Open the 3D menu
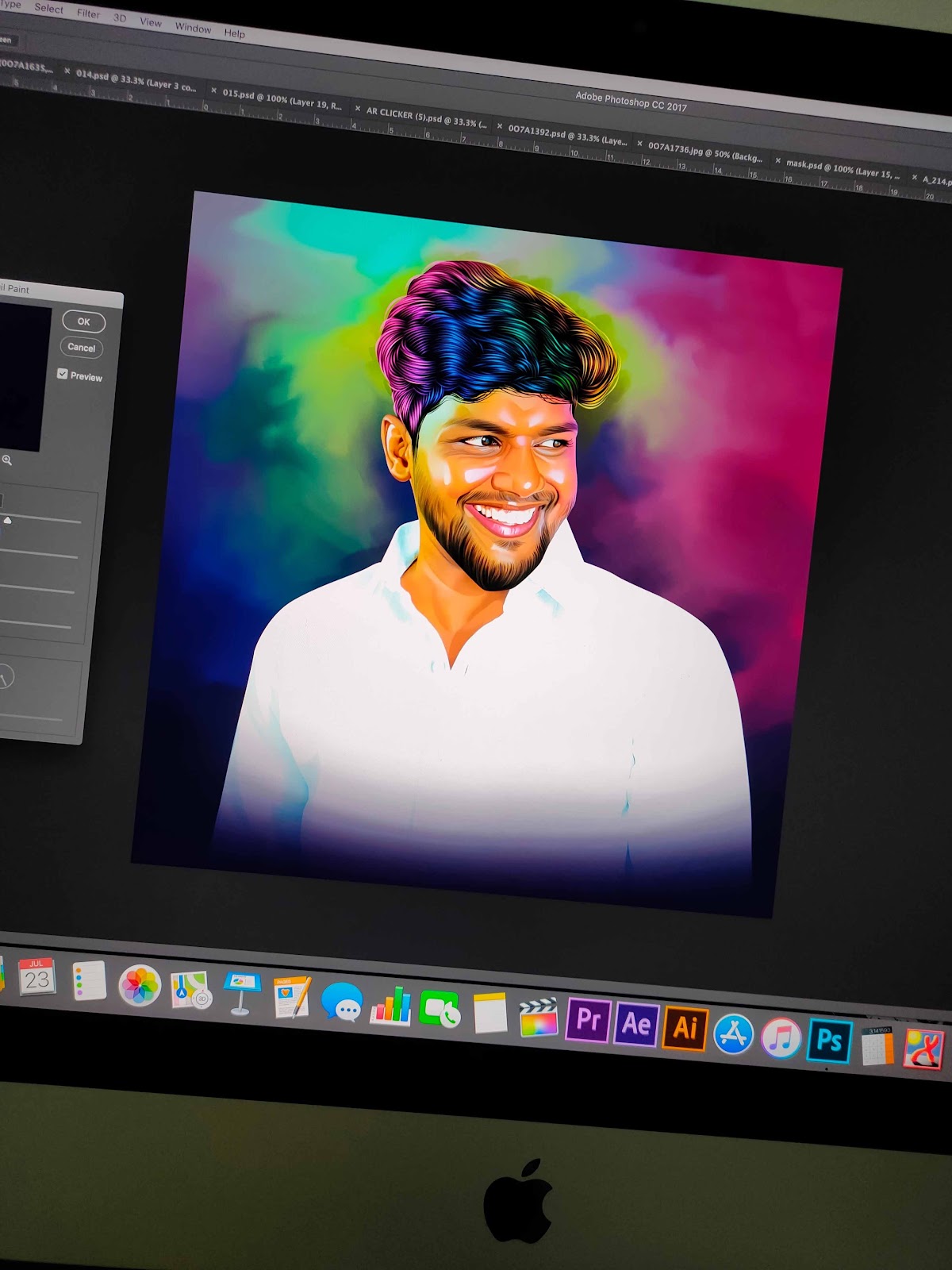Image resolution: width=952 pixels, height=1270 pixels. 120,17
